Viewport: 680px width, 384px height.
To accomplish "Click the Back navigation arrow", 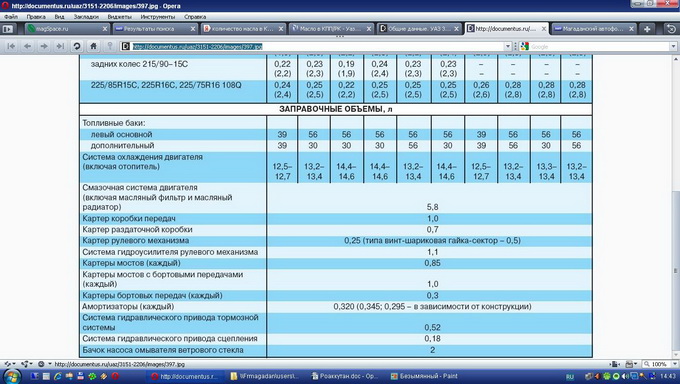I will (x=27, y=46).
